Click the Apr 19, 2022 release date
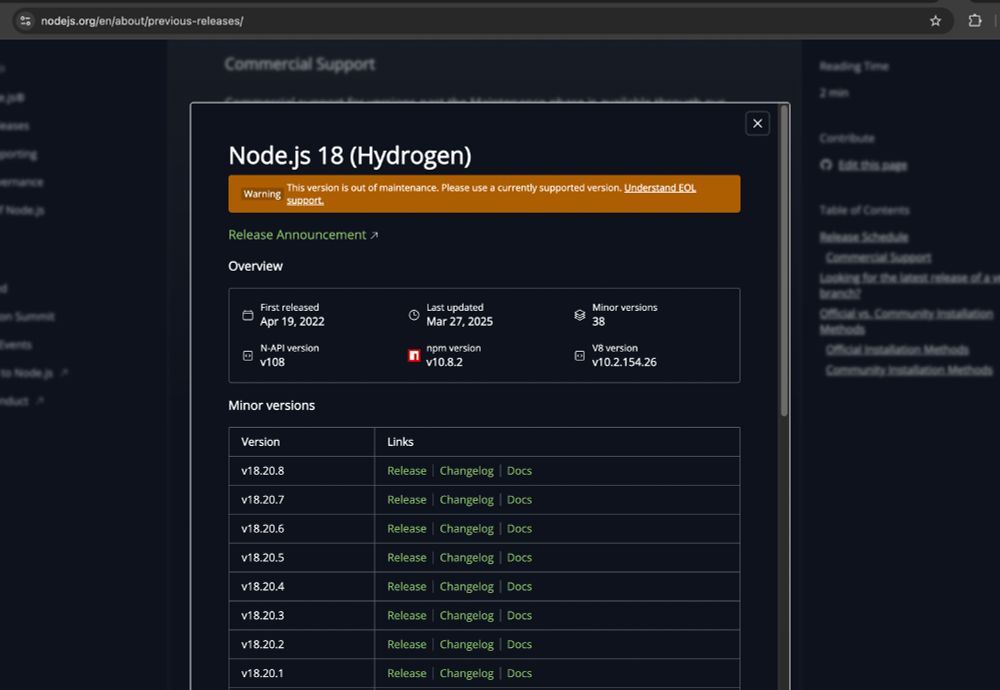 point(292,321)
